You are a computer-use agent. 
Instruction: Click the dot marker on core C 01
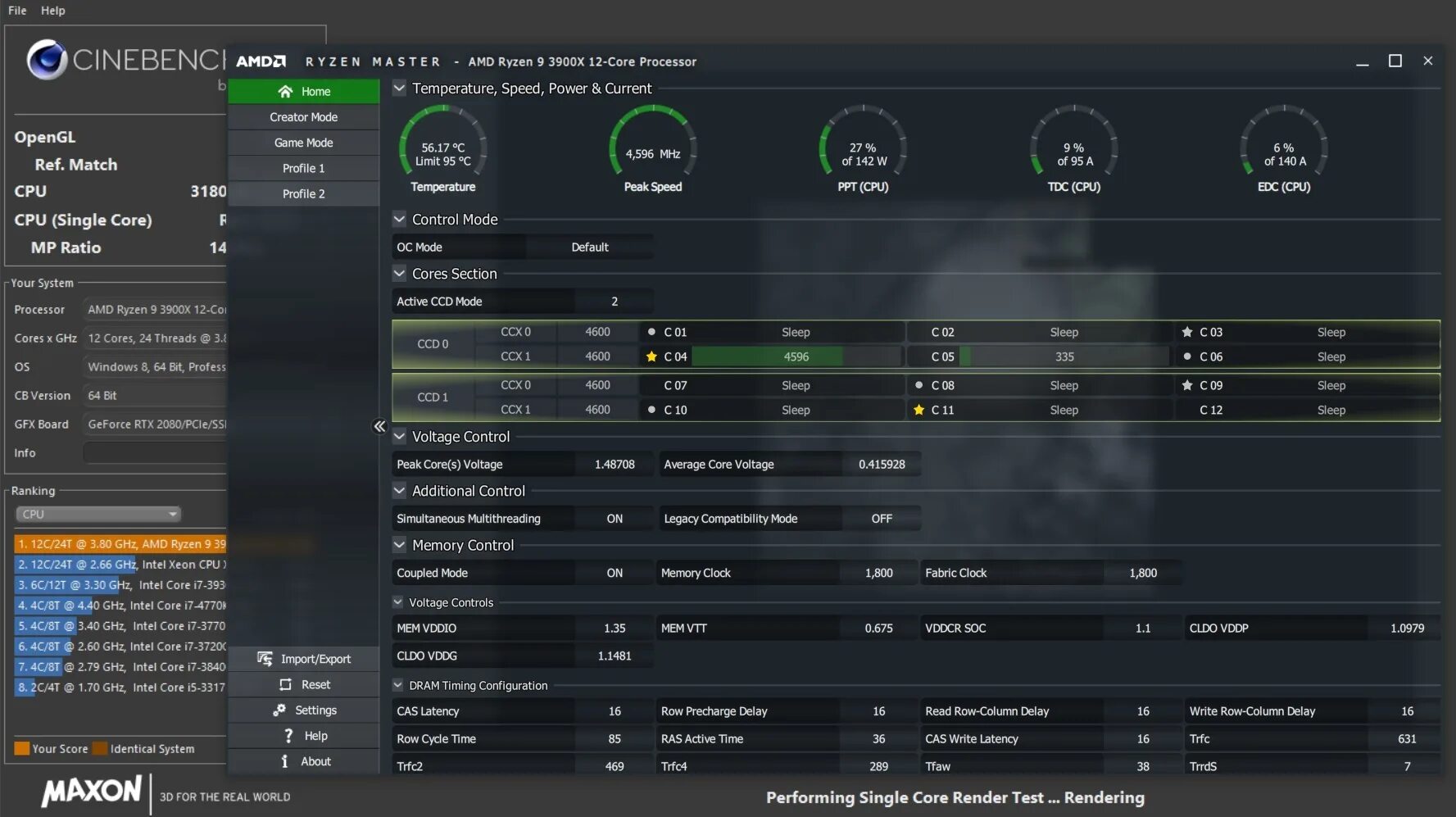point(651,332)
